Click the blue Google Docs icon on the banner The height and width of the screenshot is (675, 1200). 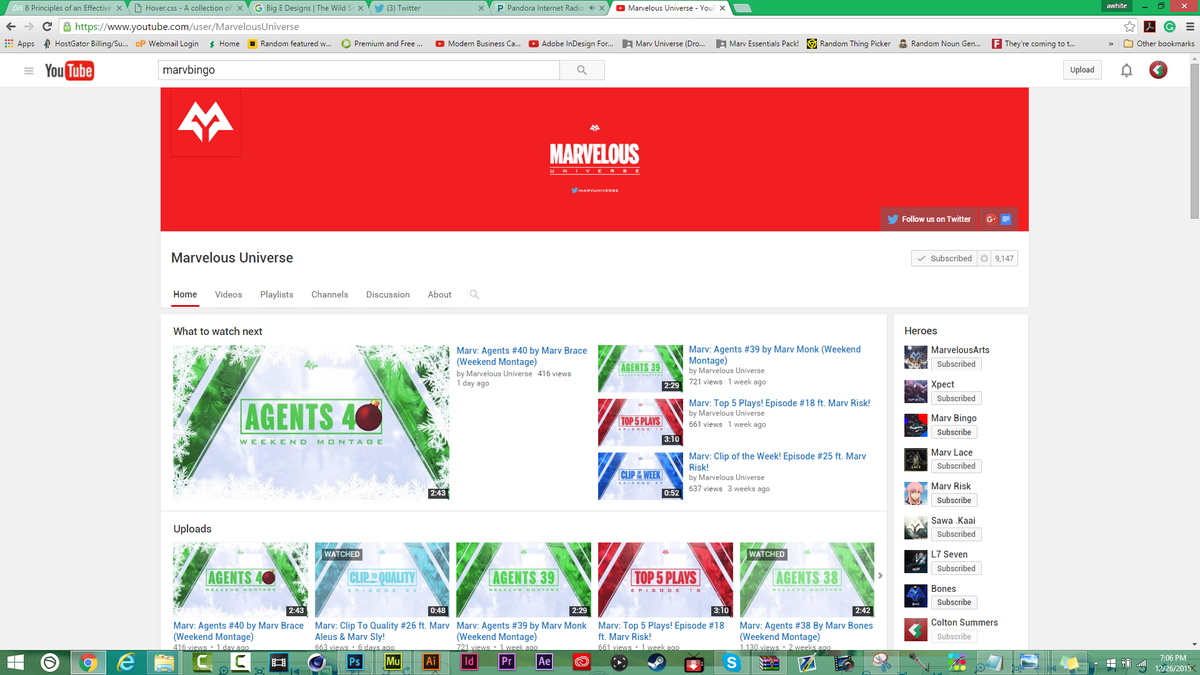(1007, 219)
